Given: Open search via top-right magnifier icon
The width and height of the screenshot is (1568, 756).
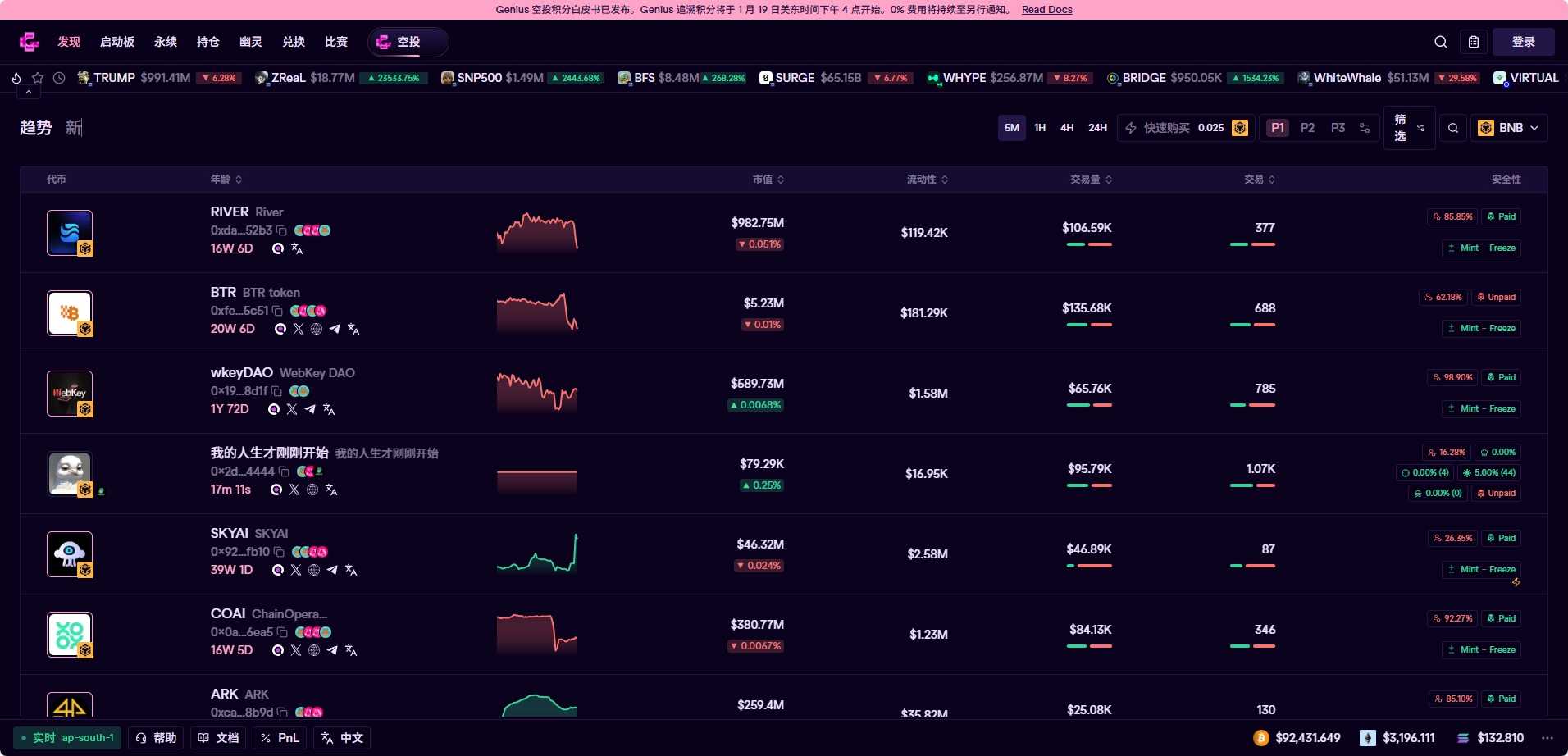Looking at the screenshot, I should pyautogui.click(x=1440, y=42).
